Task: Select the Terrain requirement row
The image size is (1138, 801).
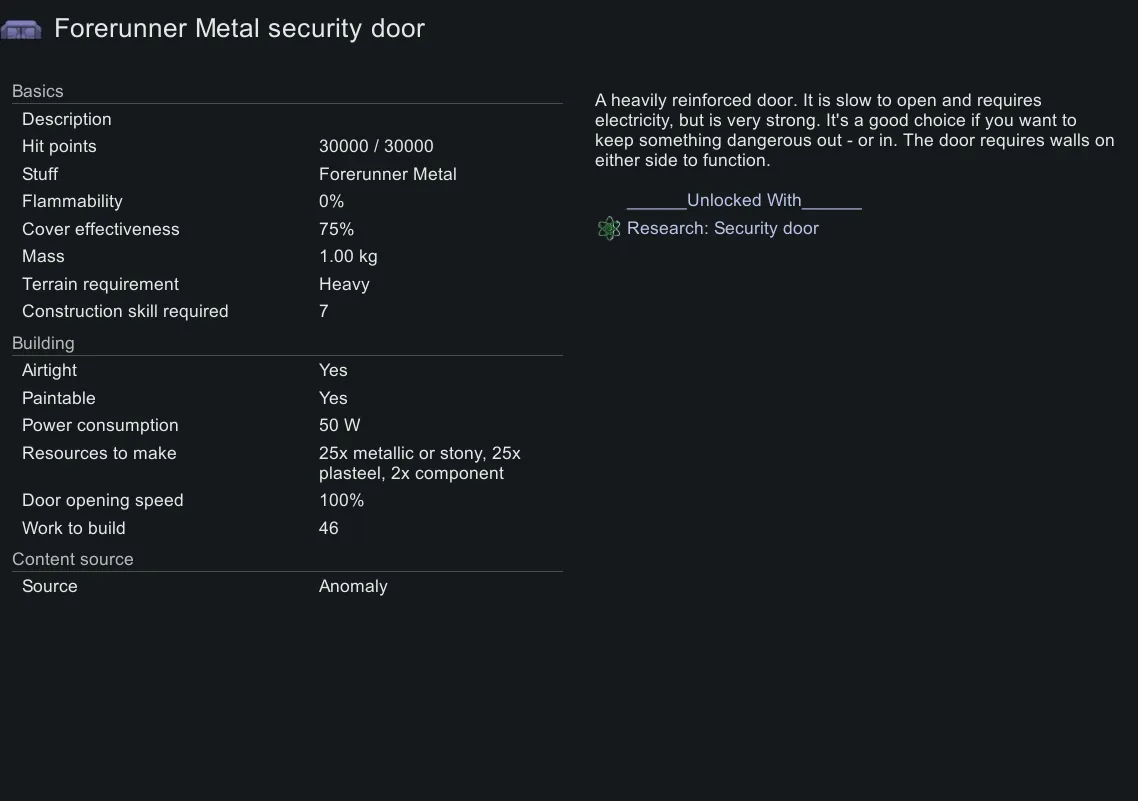Action: [x=287, y=284]
